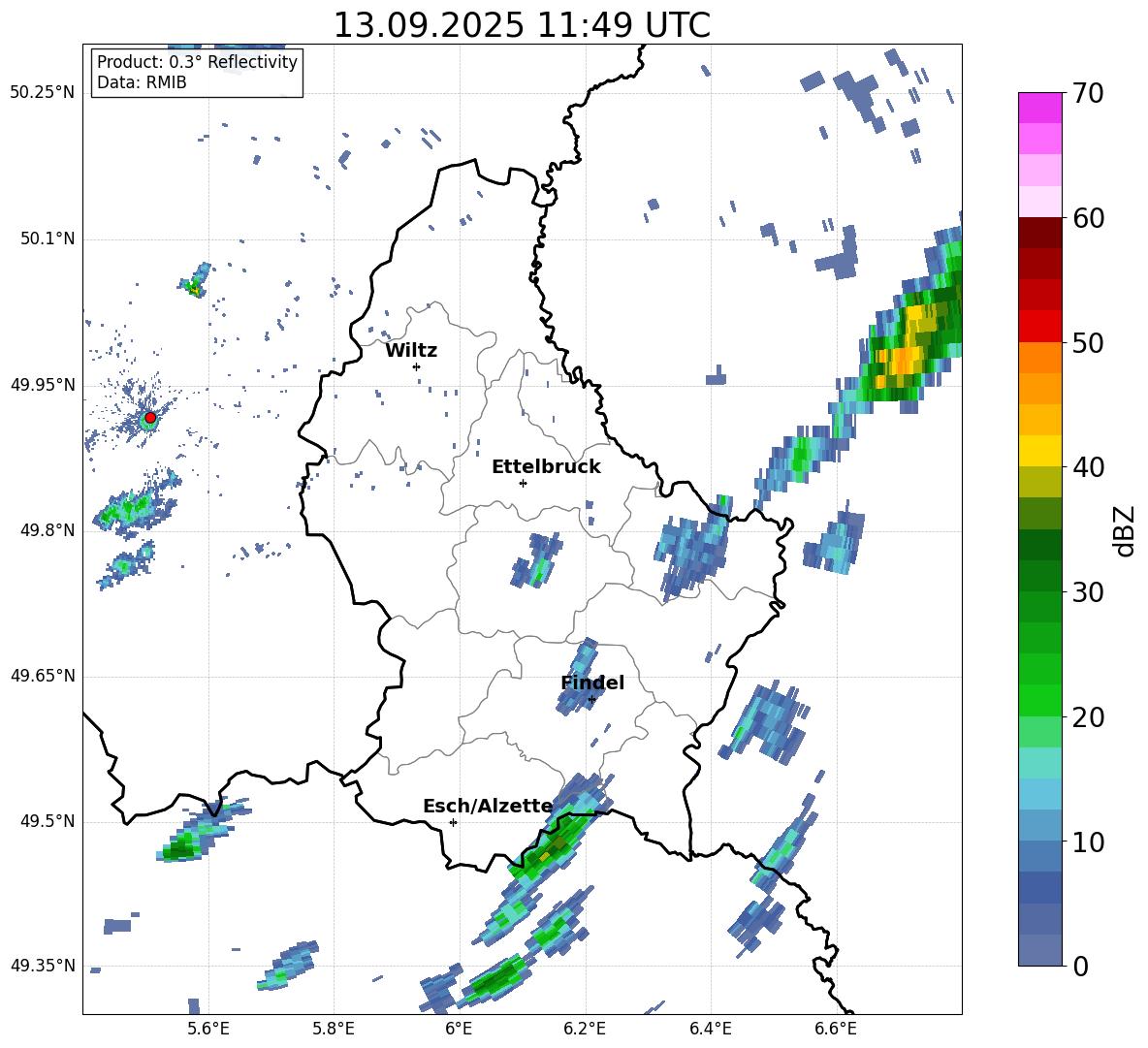Click the 50.25°N latitude label
The image size is (1148, 1048).
pos(43,93)
